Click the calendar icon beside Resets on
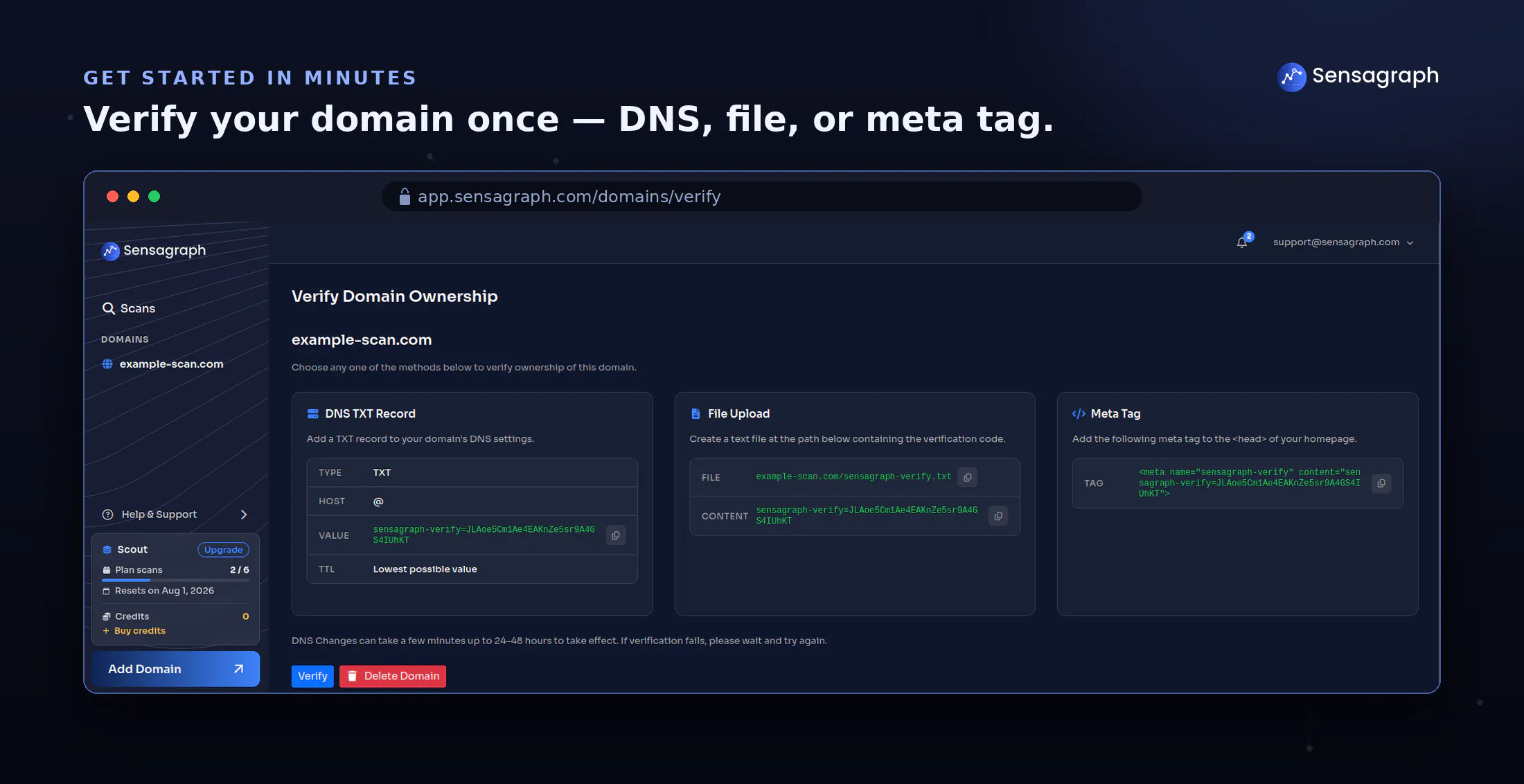The height and width of the screenshot is (784, 1524). click(x=106, y=591)
